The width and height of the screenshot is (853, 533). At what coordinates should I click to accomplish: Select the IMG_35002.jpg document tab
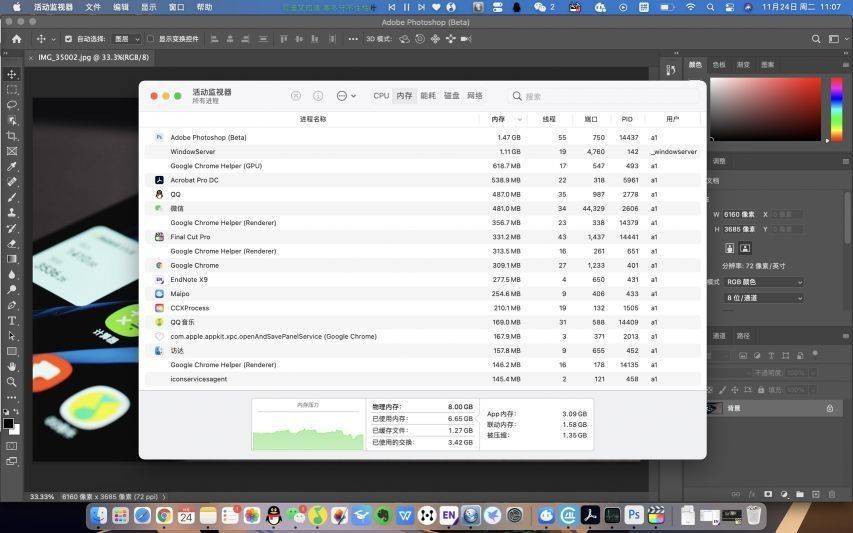point(92,57)
